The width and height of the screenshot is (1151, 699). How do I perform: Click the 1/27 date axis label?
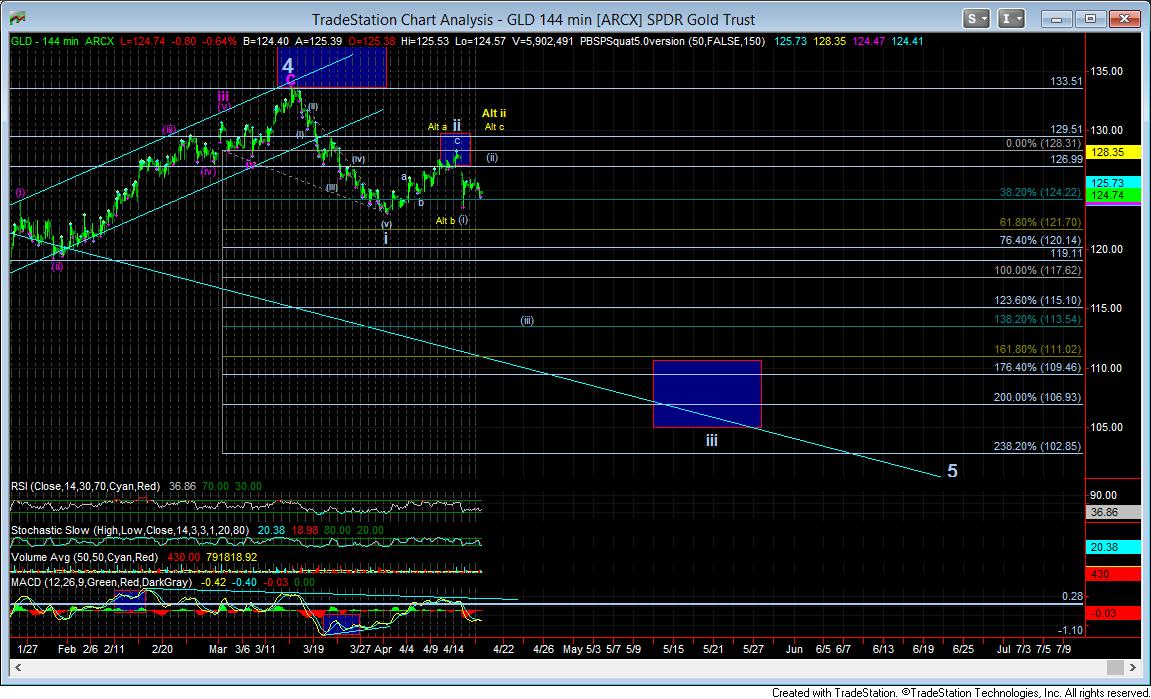28,649
